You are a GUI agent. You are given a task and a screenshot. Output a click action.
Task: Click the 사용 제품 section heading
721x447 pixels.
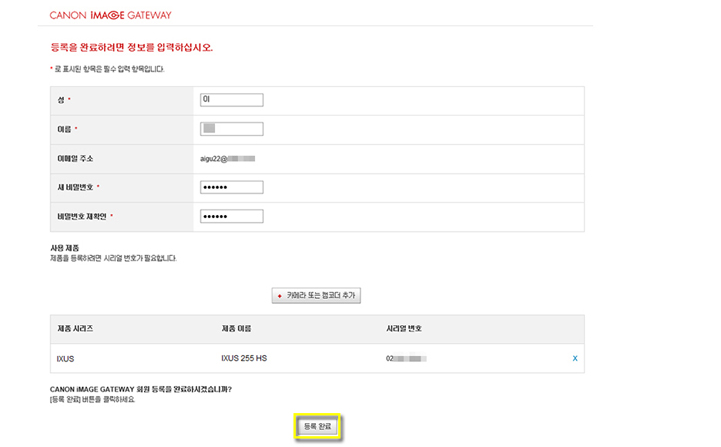64,248
